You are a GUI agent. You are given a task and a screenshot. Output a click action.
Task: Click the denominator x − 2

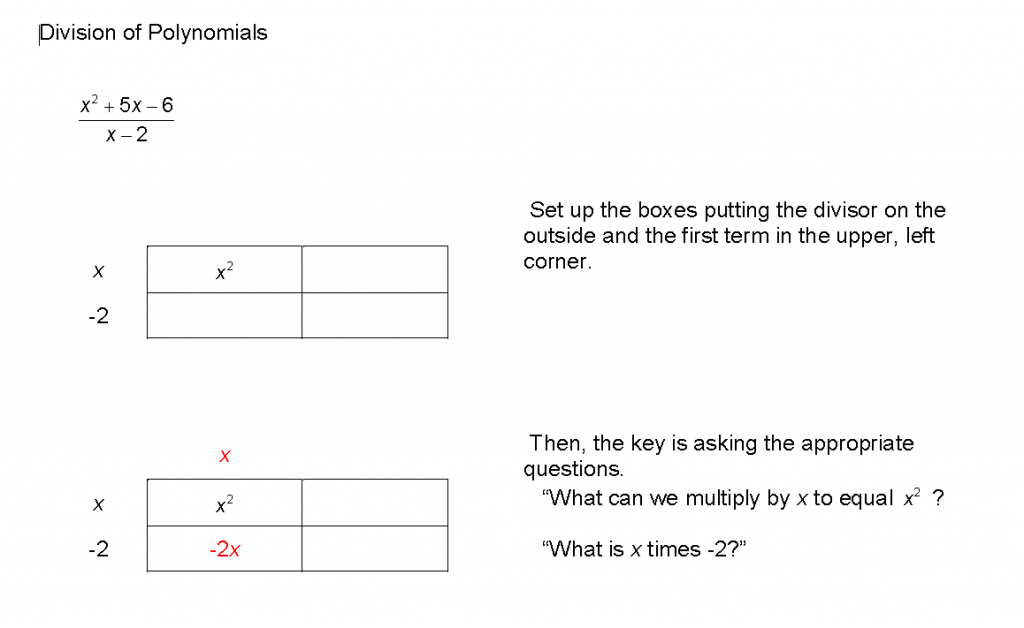127,134
